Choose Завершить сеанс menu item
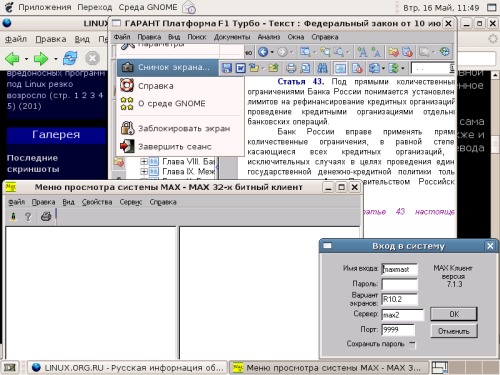The height and width of the screenshot is (375, 500). (x=180, y=147)
